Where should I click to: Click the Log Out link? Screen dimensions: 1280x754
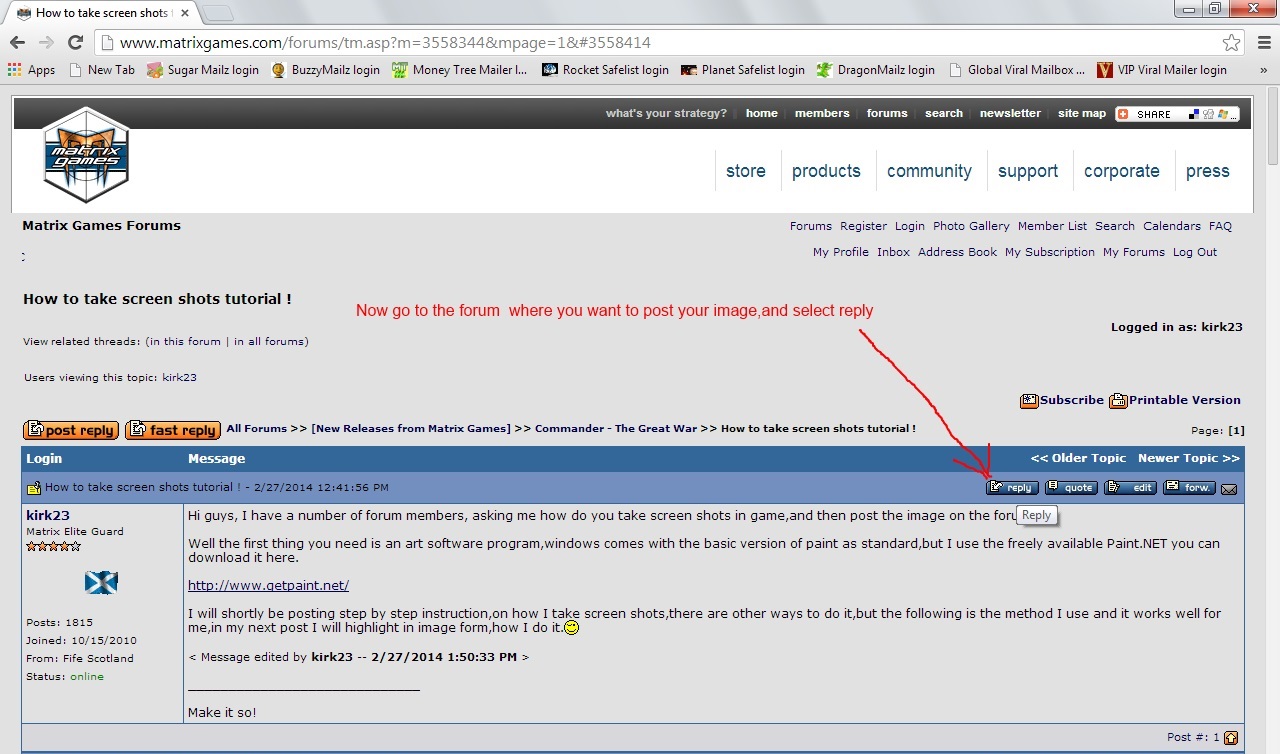[1195, 252]
